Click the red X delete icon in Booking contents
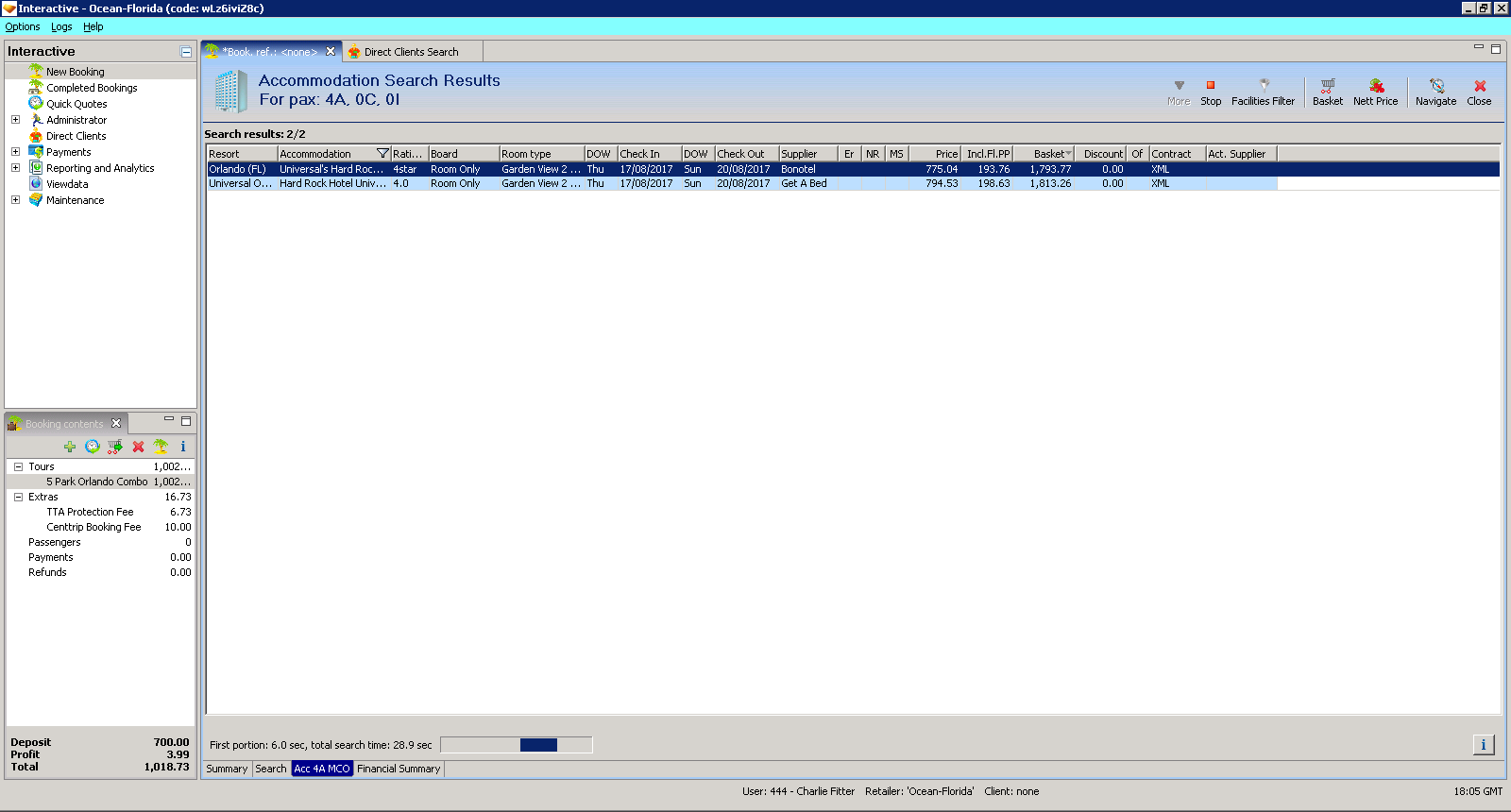The image size is (1511, 812). (x=138, y=447)
